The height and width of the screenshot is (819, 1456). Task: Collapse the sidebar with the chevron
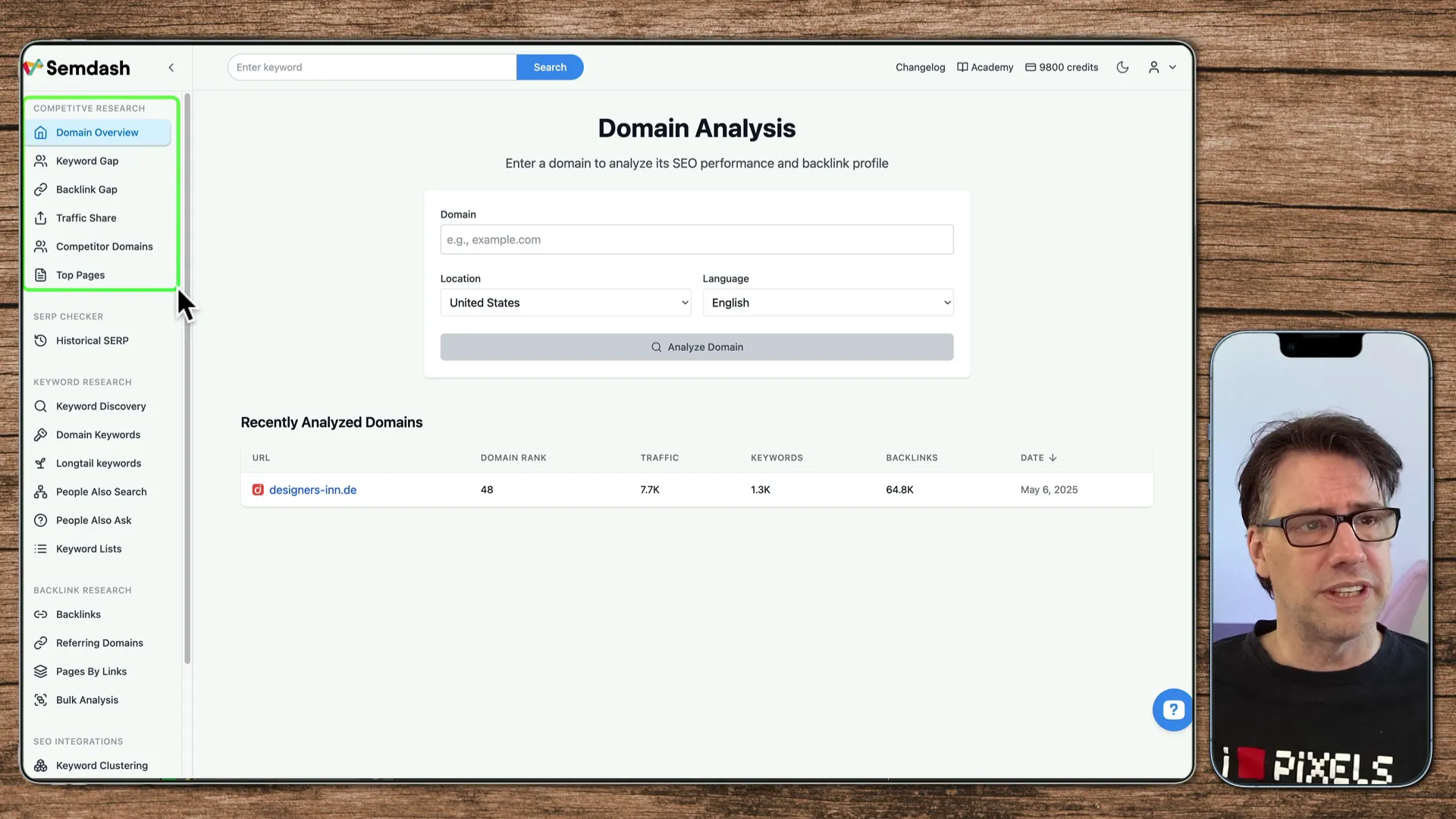click(x=171, y=67)
